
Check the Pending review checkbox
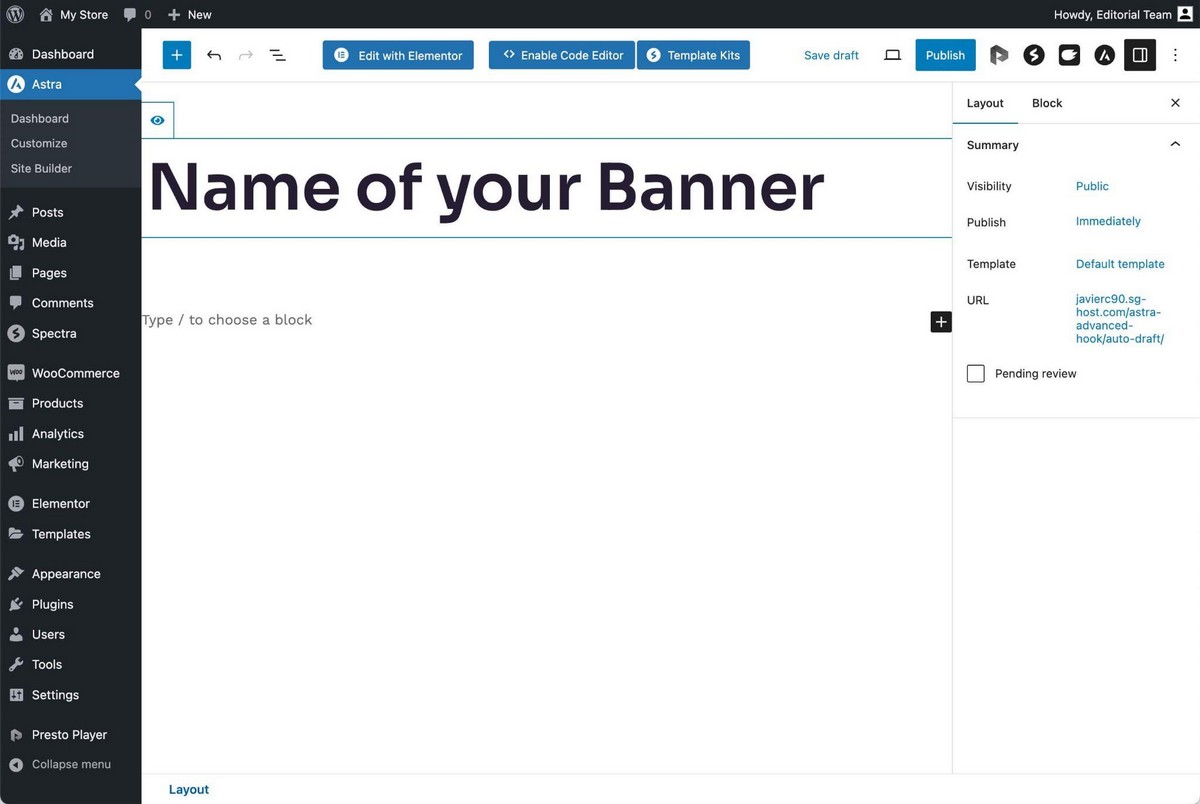pyautogui.click(x=976, y=373)
